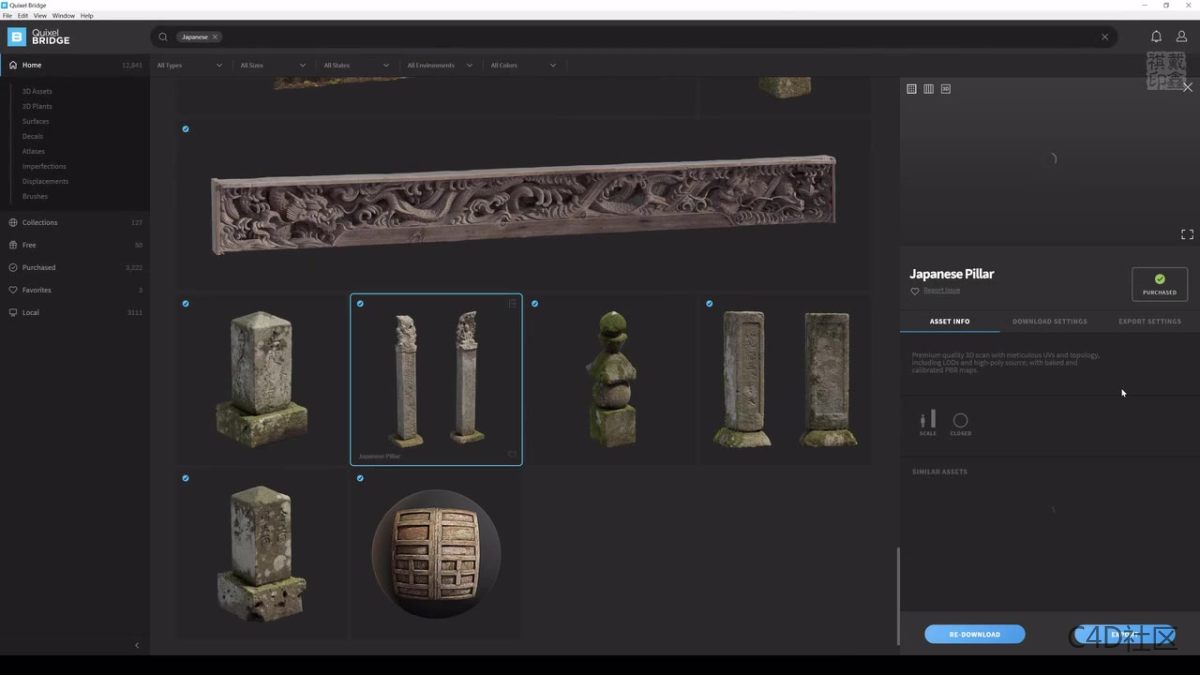This screenshot has width=1200, height=675.
Task: Favorite Japanese Pillar with heart icon
Action: [915, 291]
